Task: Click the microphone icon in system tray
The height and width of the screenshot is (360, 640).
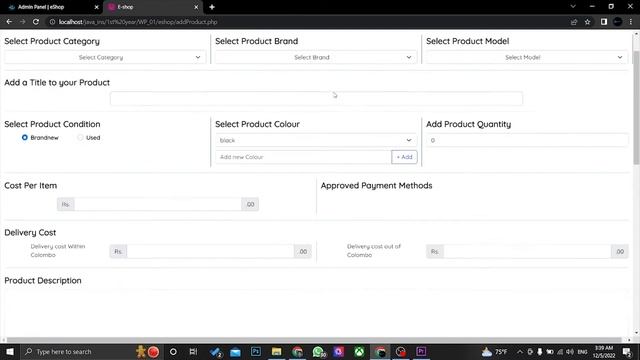Action: coord(540,352)
